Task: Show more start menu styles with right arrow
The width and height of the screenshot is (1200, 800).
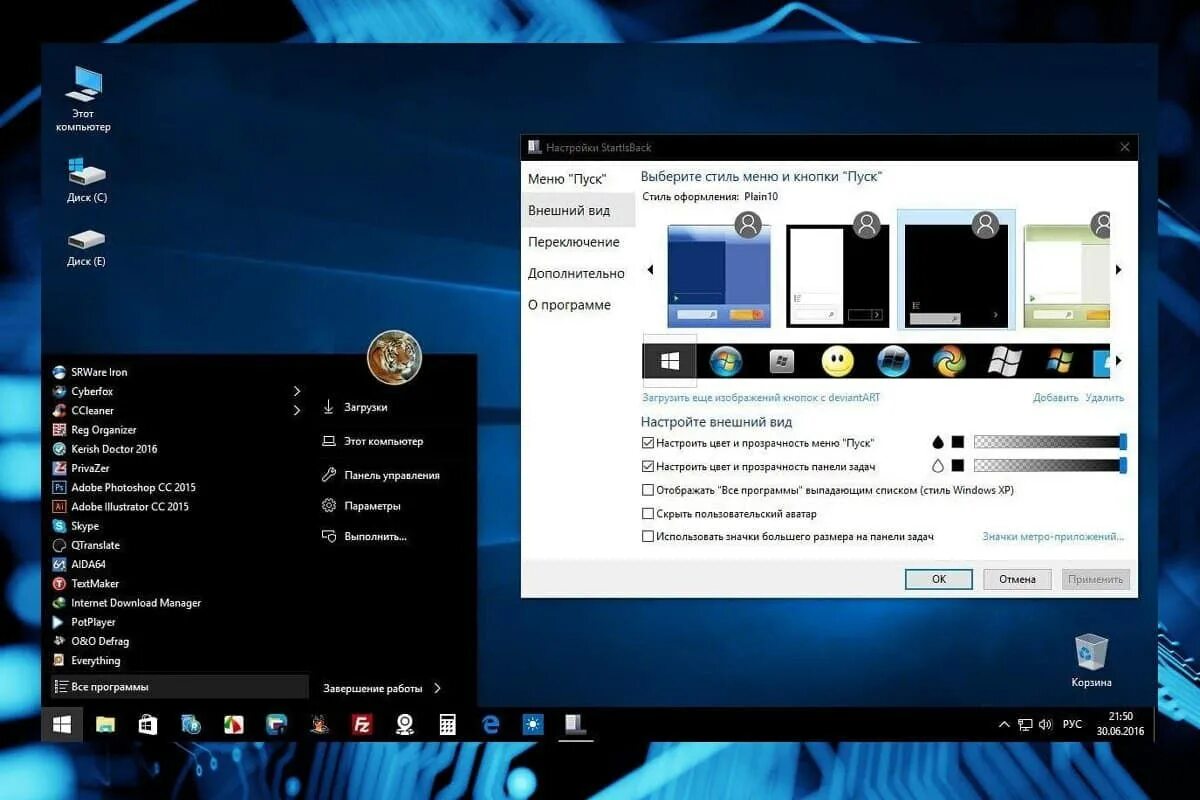Action: click(x=1119, y=270)
